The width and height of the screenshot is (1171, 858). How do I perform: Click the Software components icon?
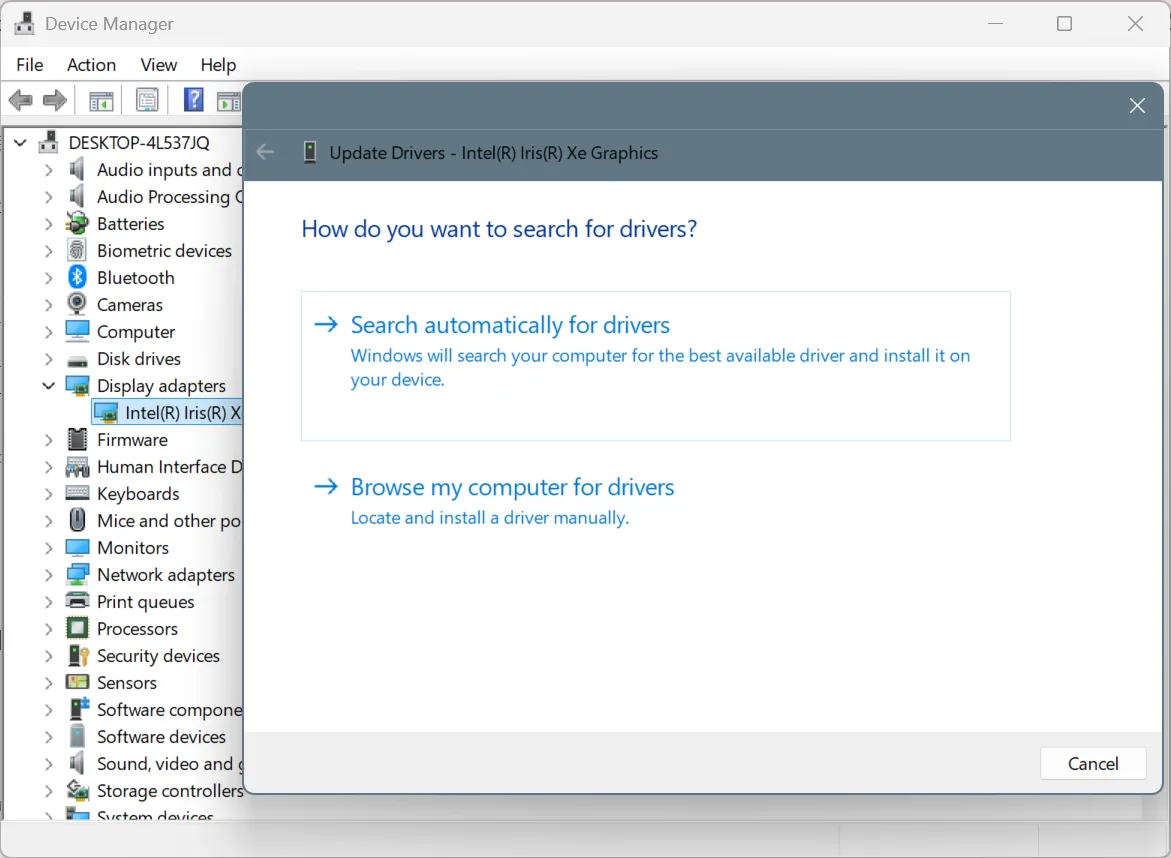78,709
